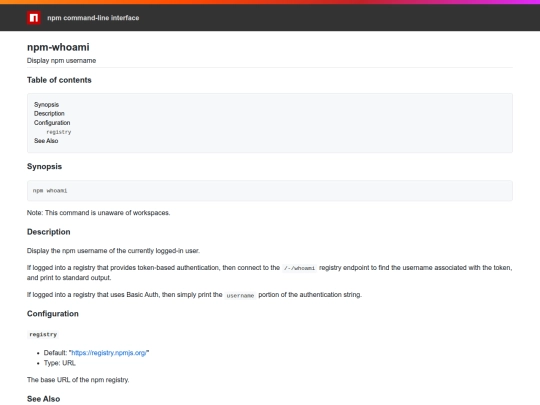Screen dimensions: 540x405
Task: Click the username inline code
Action: 240,295
